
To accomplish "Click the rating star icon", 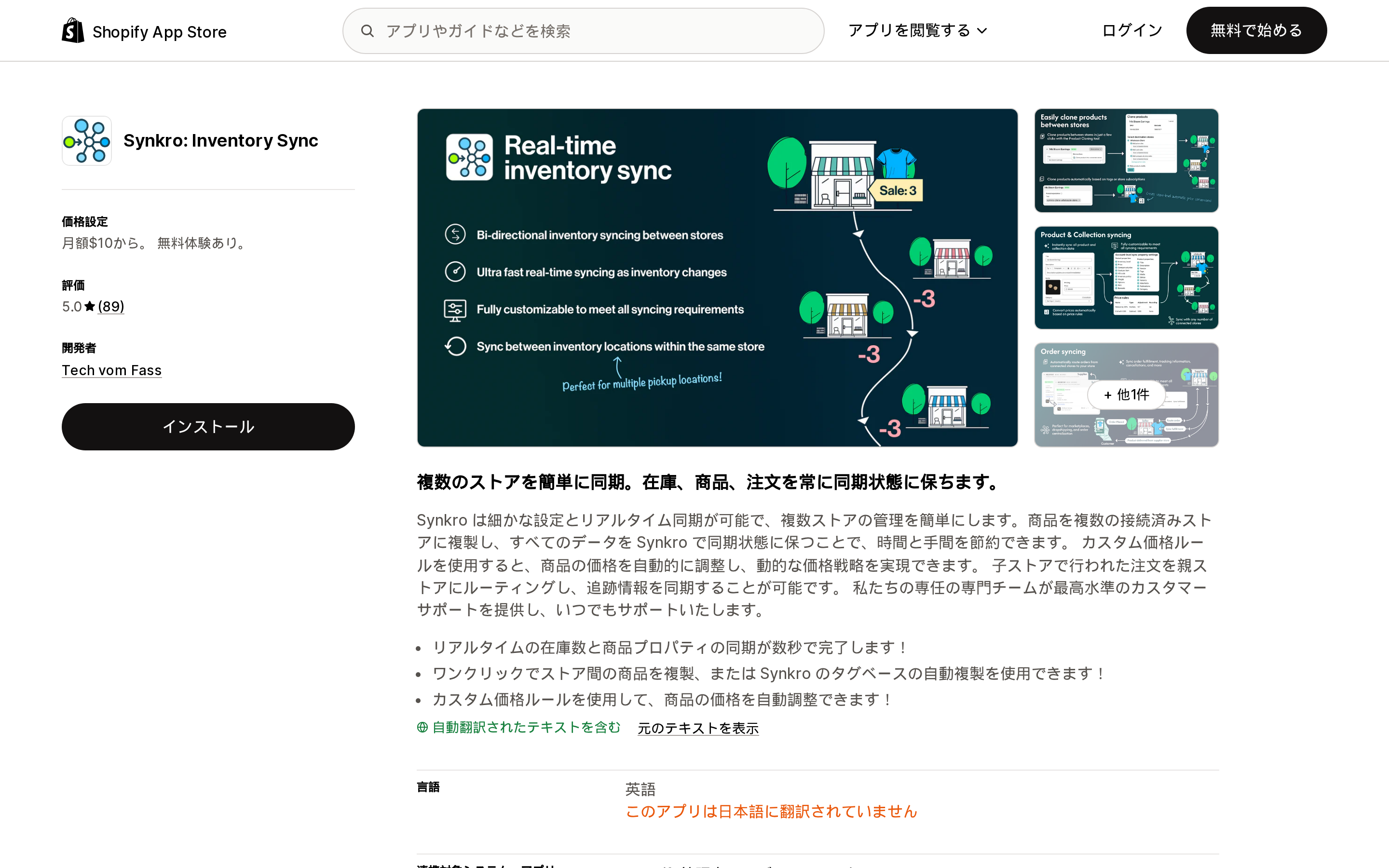I will click(x=90, y=307).
